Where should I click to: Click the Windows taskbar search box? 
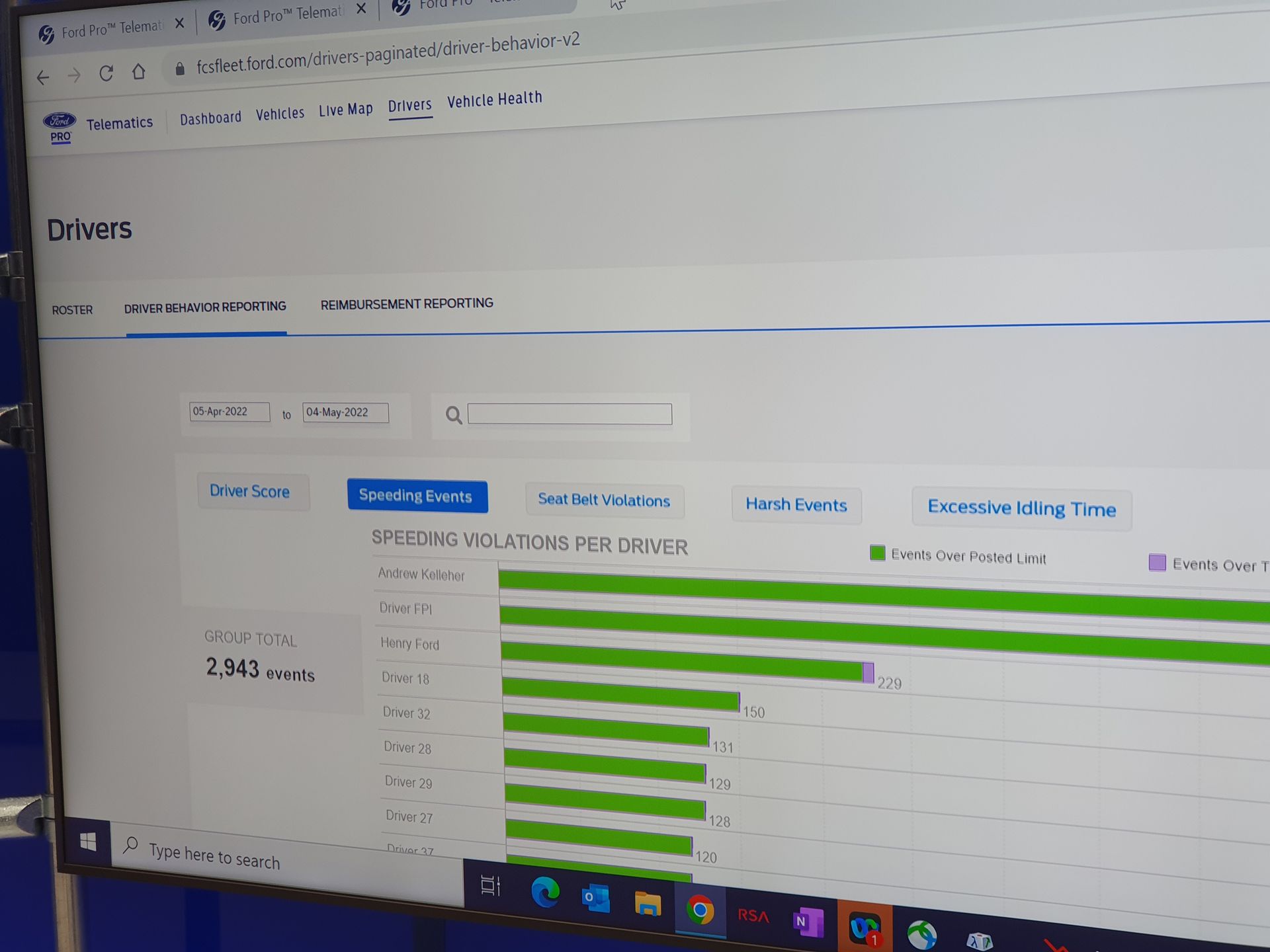pos(288,863)
